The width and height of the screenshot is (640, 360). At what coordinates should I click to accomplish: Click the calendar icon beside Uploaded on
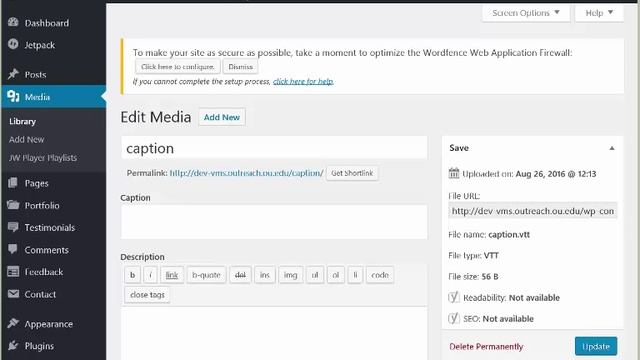(x=454, y=173)
